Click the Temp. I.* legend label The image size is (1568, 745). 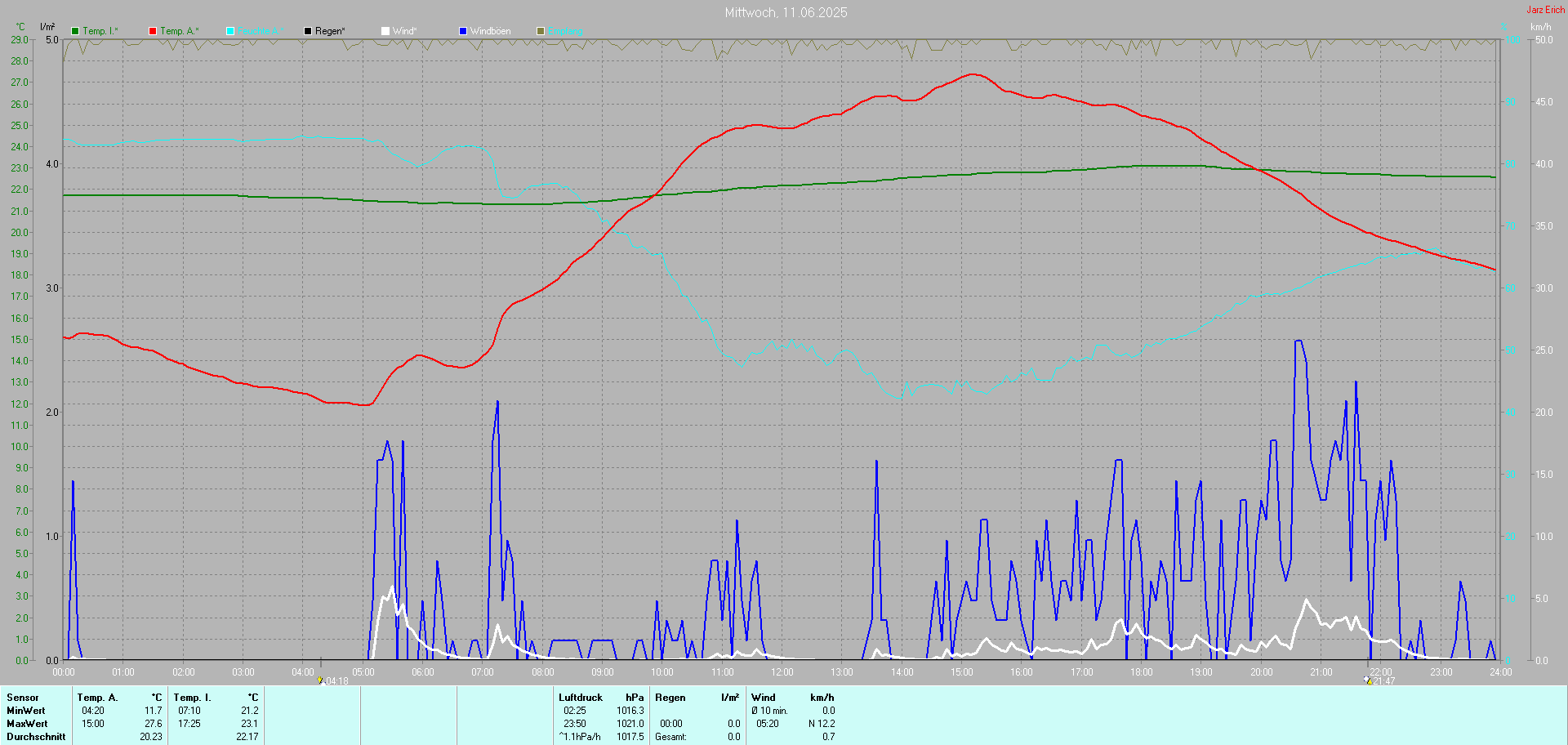[x=100, y=31]
